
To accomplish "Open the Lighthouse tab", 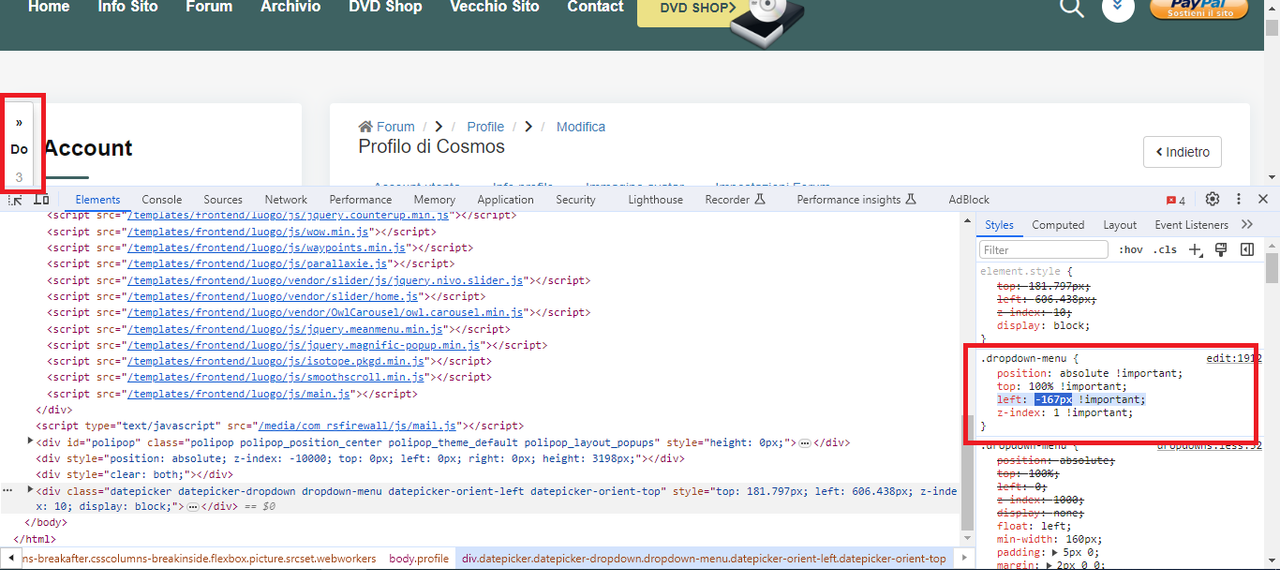I will click(x=655, y=200).
